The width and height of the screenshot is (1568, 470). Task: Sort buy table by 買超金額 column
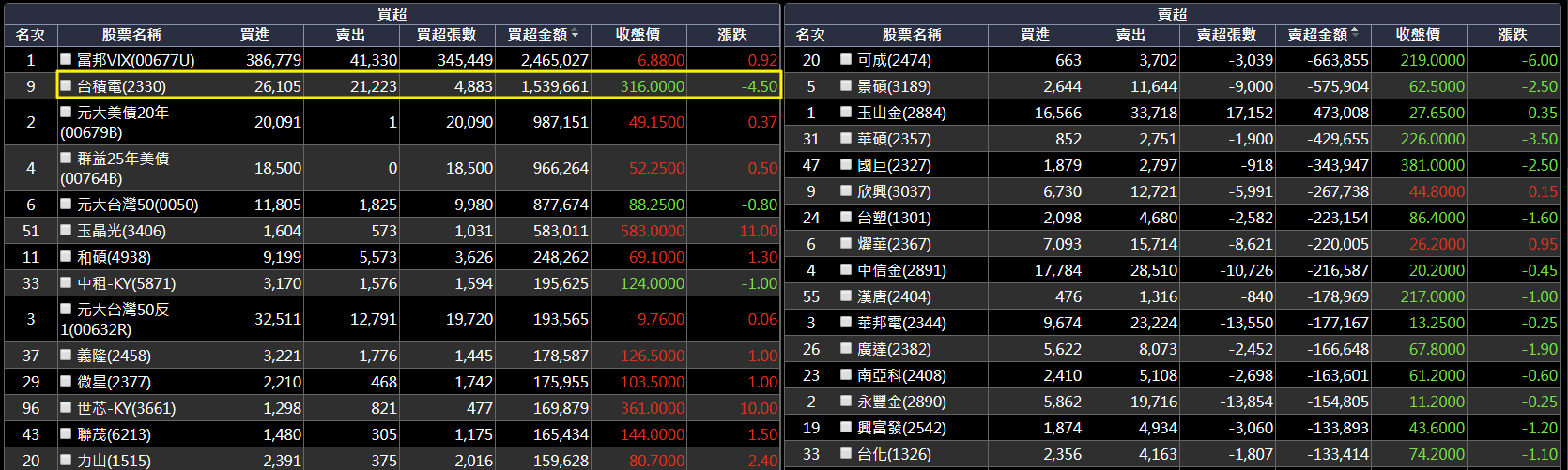(x=543, y=35)
